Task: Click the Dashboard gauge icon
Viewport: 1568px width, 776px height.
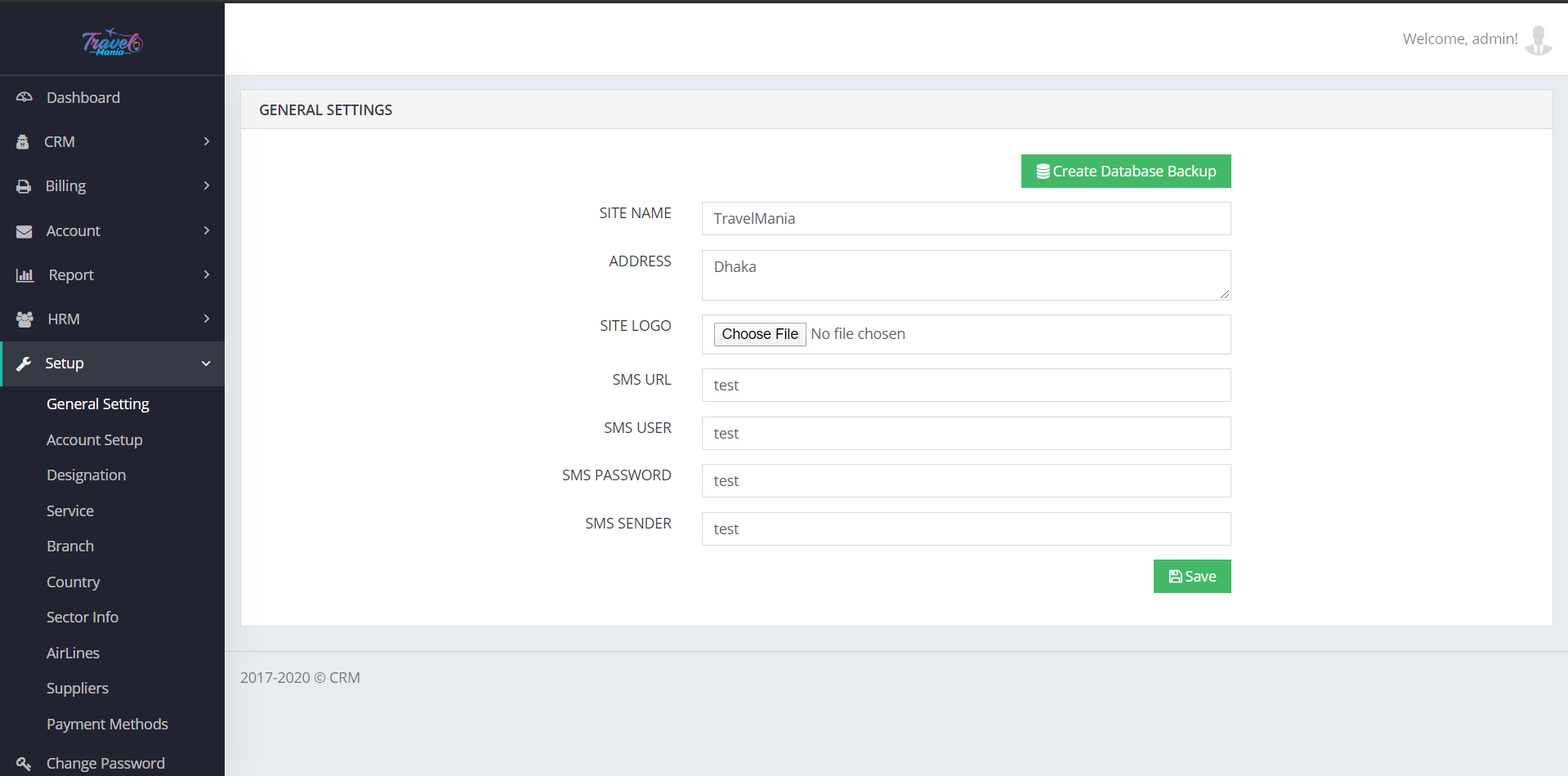Action: click(25, 97)
